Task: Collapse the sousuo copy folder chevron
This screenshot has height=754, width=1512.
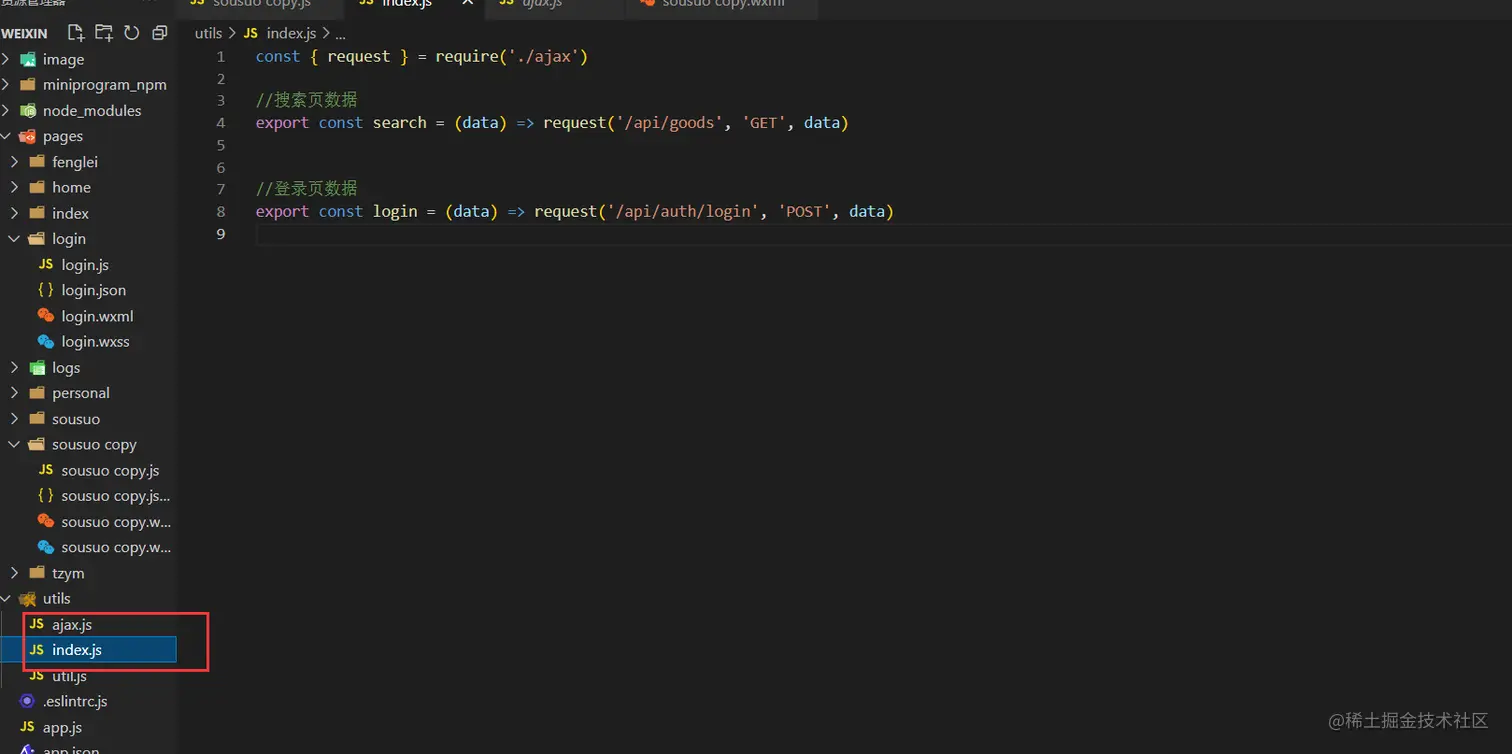Action: 14,445
